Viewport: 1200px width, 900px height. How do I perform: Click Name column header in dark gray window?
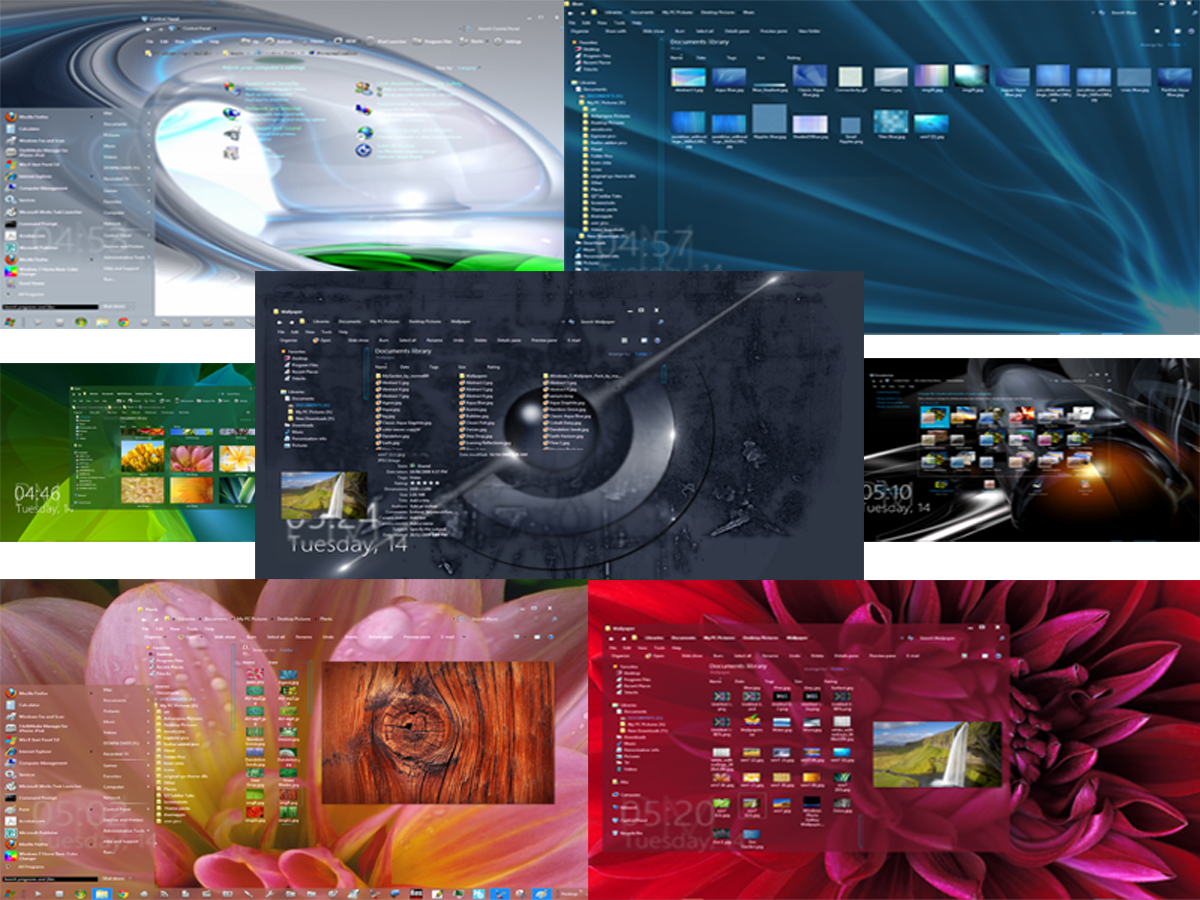[381, 366]
